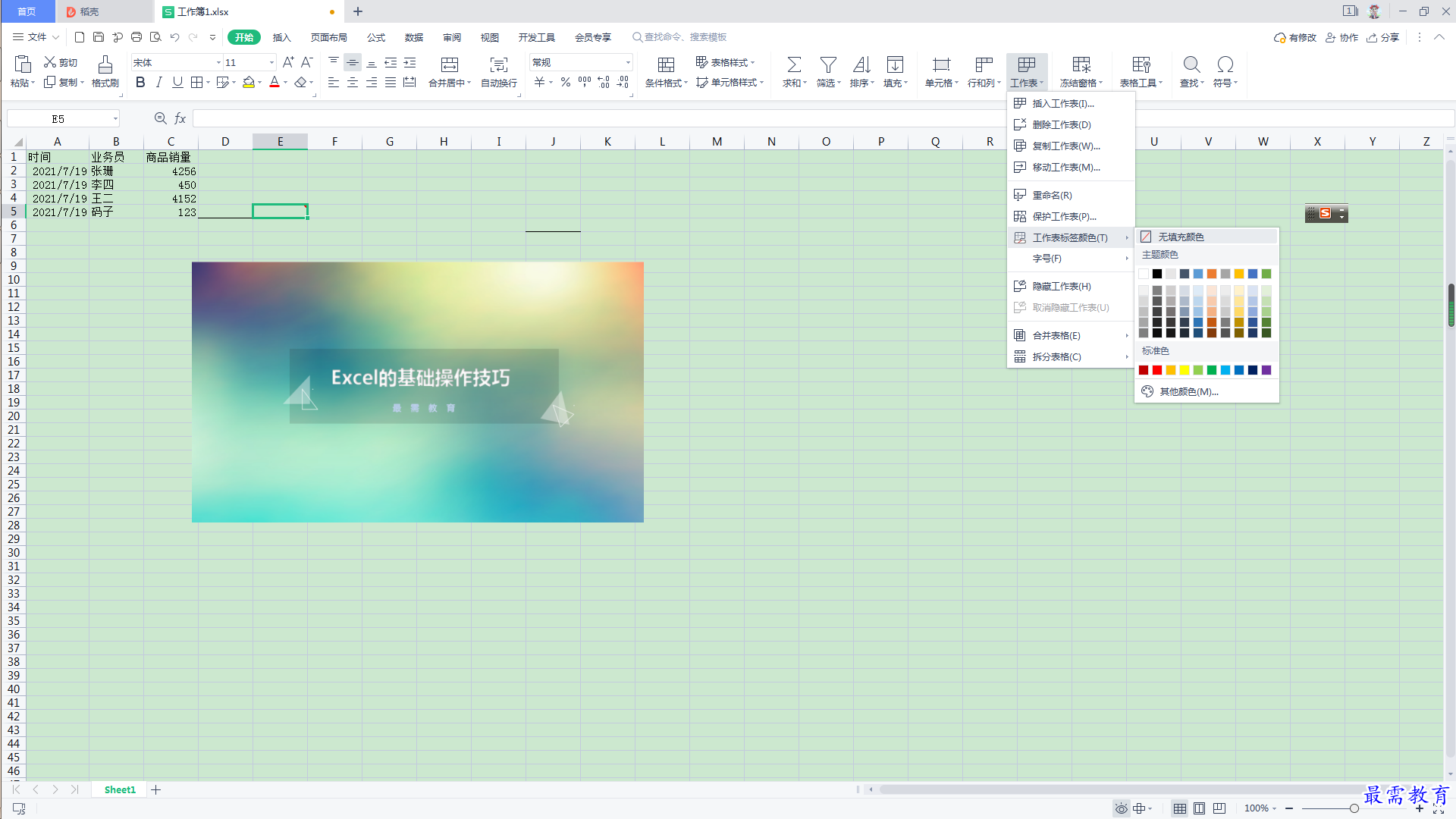
Task: Select the Excel tips picture thumbnail
Action: (x=418, y=392)
